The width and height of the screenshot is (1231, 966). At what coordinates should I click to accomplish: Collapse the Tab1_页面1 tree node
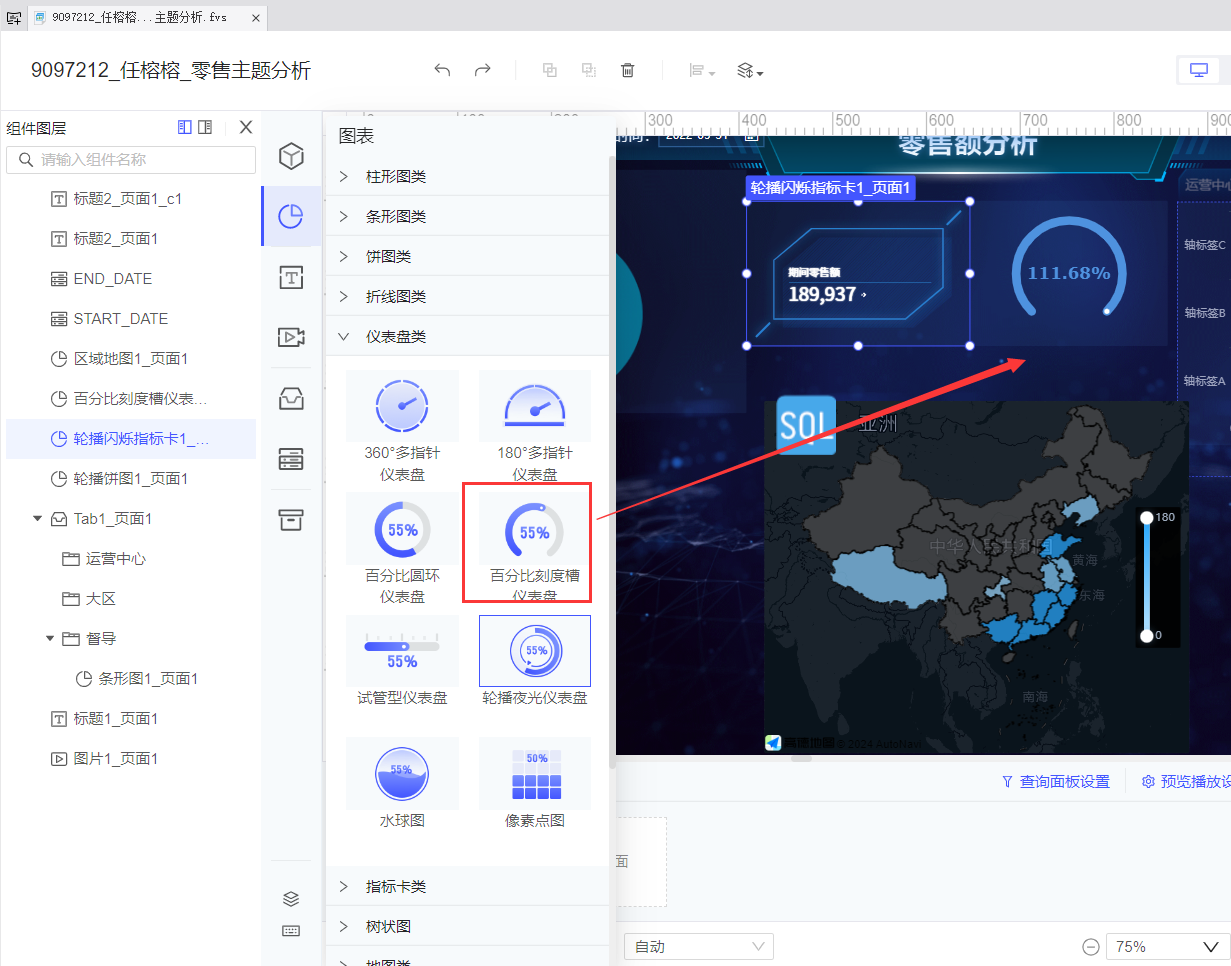(x=38, y=519)
